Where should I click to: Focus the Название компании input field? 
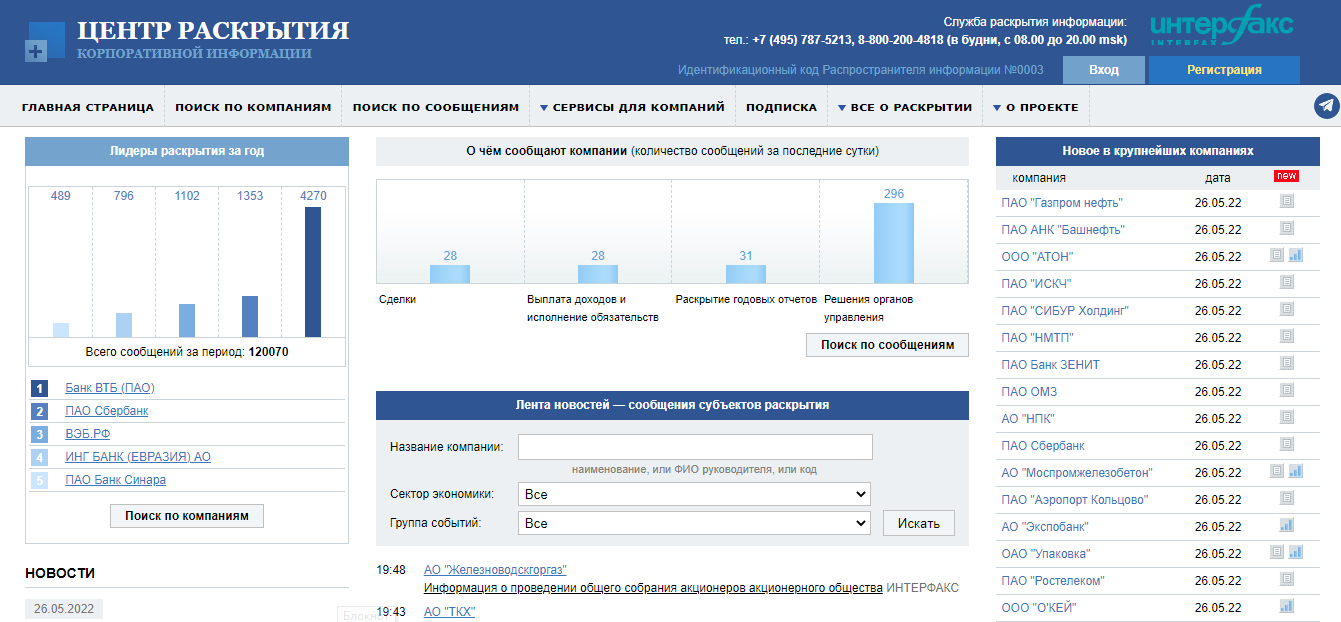695,447
